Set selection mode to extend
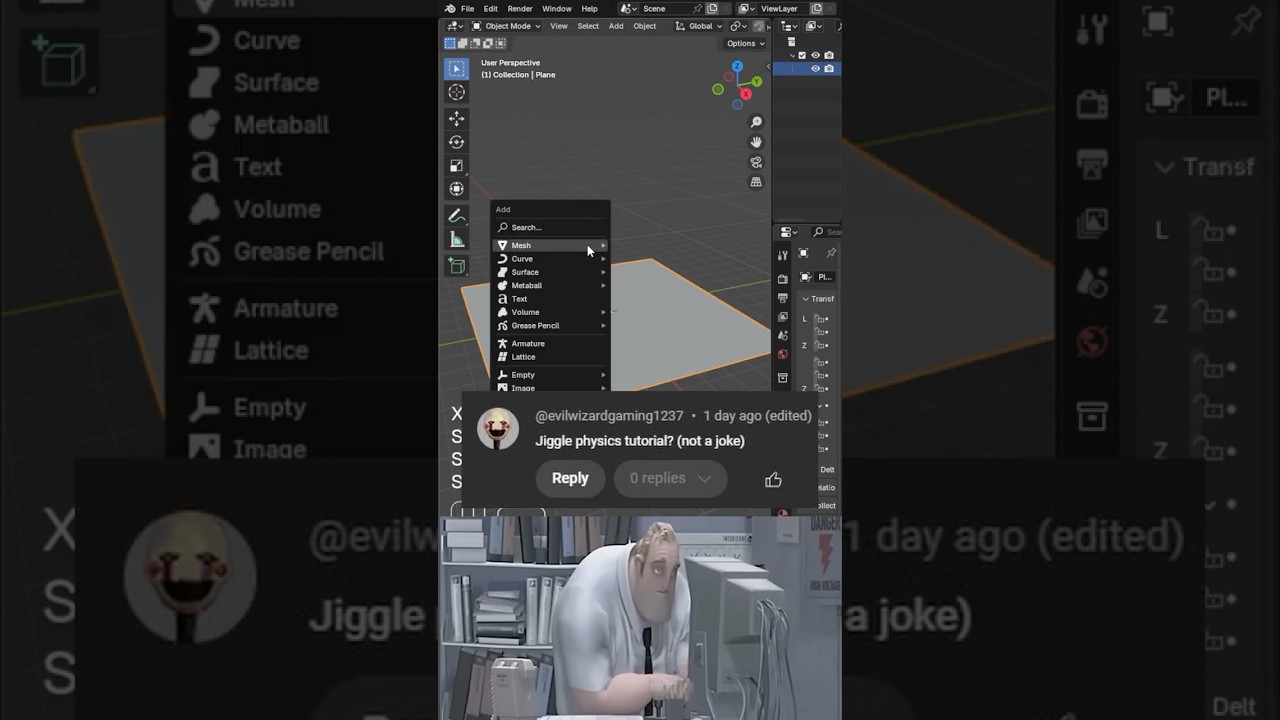This screenshot has height=720, width=1280. point(462,43)
